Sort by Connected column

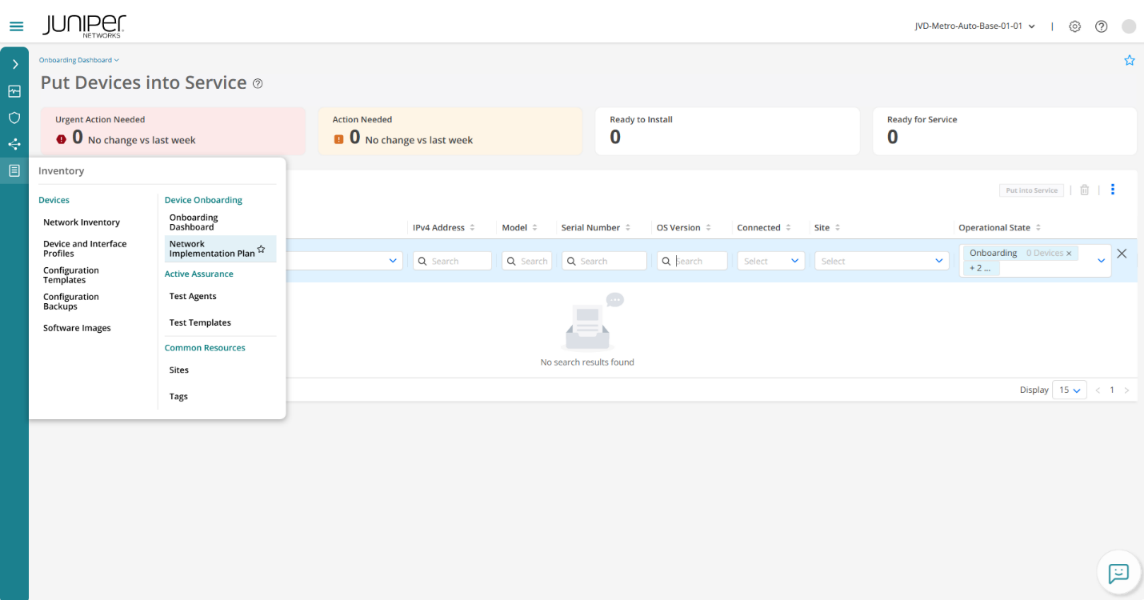pos(788,228)
